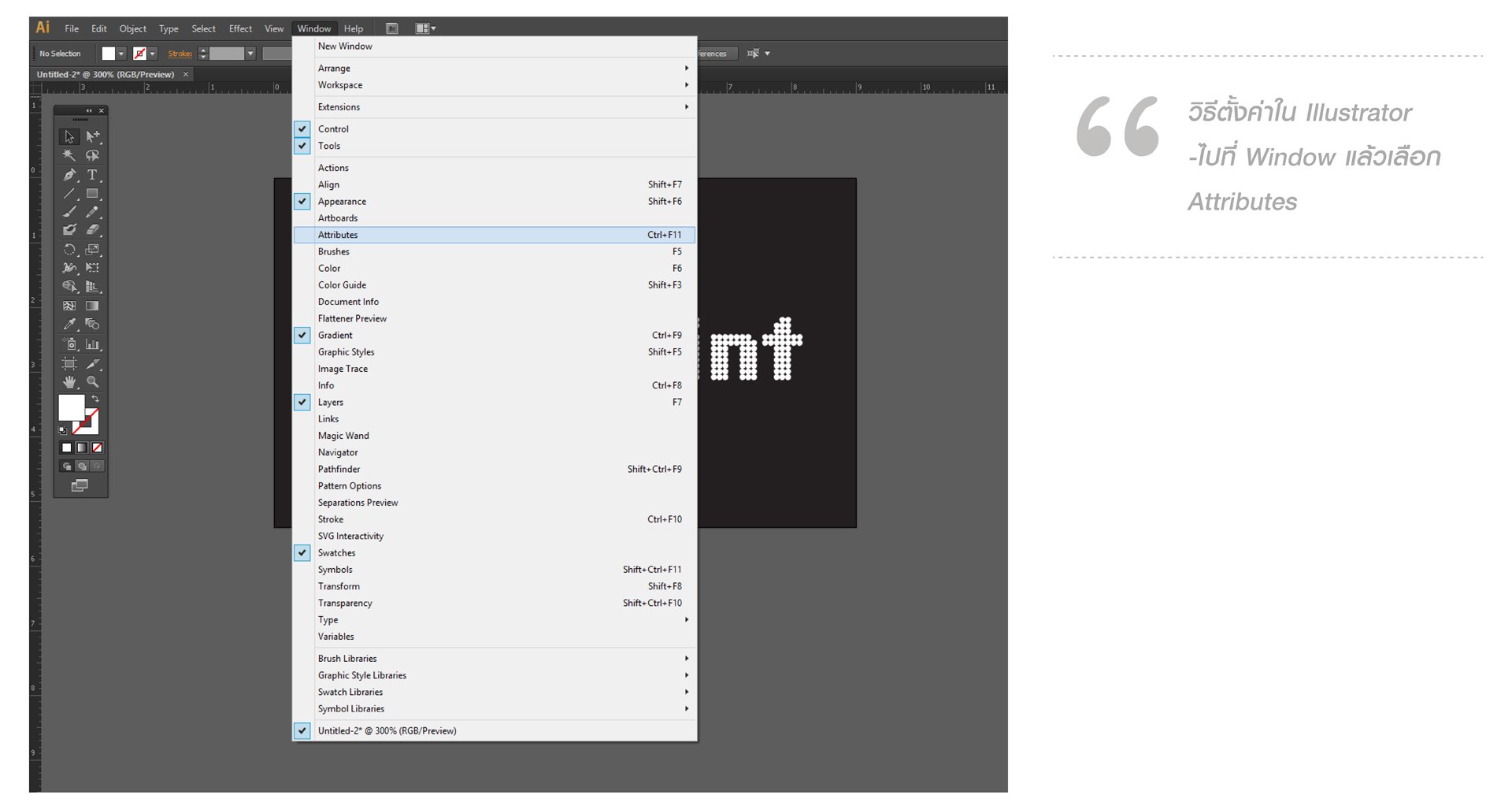Select the Eraser tool

92,230
